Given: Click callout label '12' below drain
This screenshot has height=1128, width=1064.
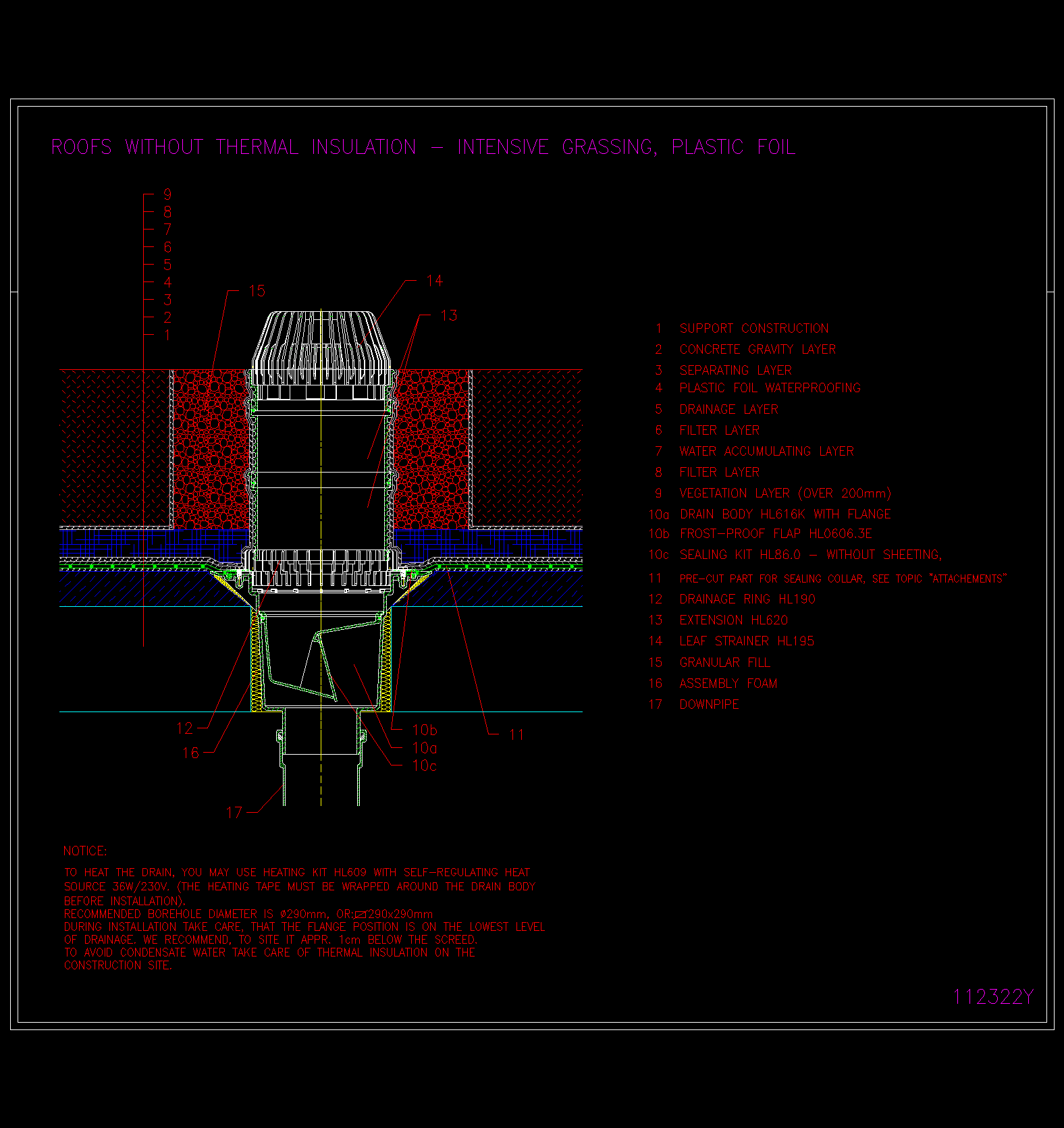Looking at the screenshot, I should pos(185,728).
